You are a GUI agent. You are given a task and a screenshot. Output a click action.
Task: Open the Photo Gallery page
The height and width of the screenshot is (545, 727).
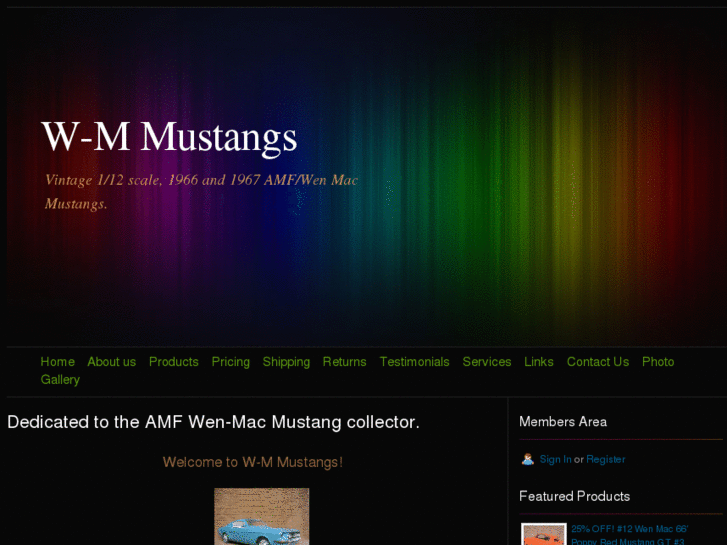click(658, 362)
